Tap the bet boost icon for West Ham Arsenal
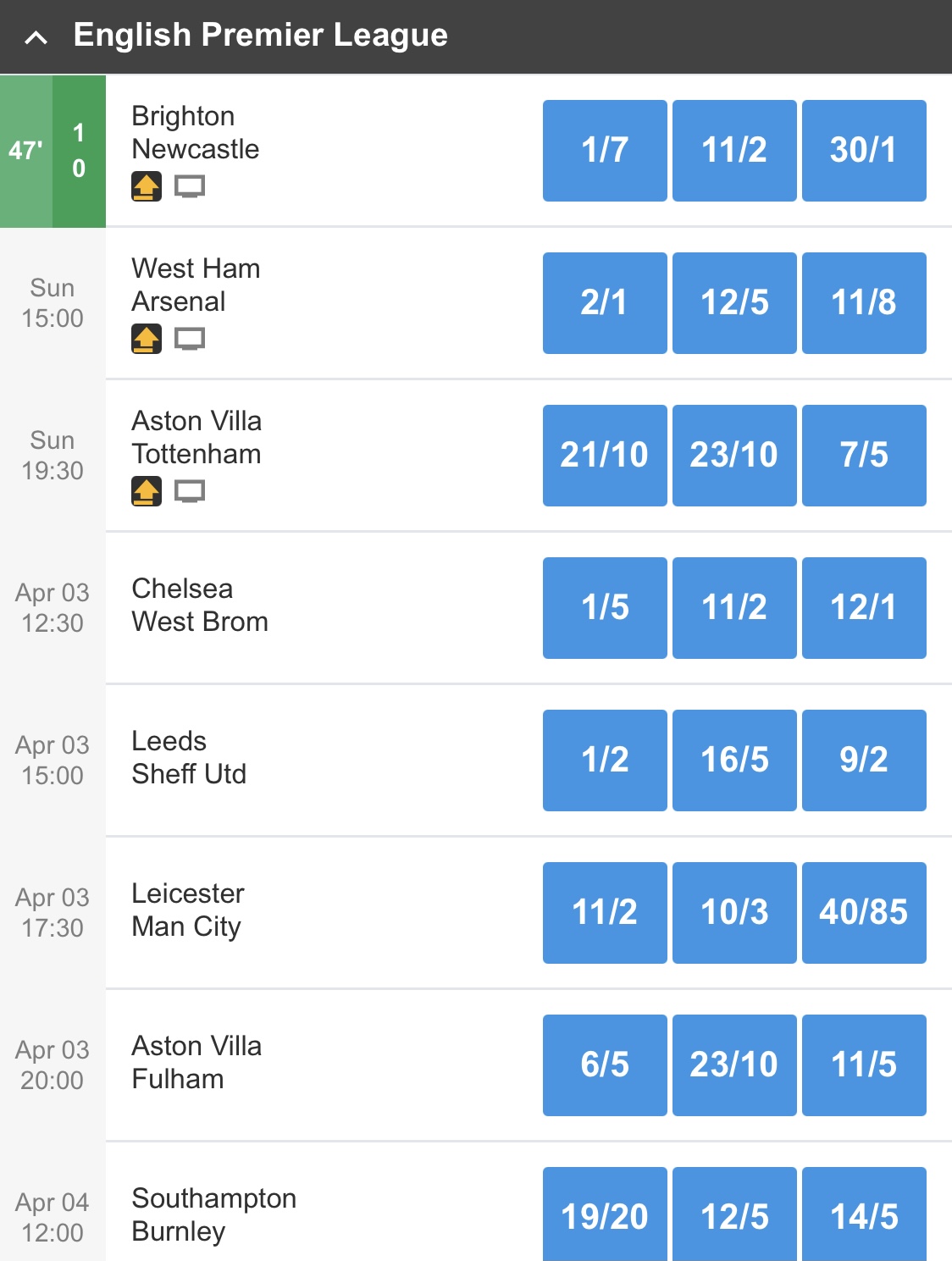Viewport: 952px width, 1261px height. (x=147, y=339)
